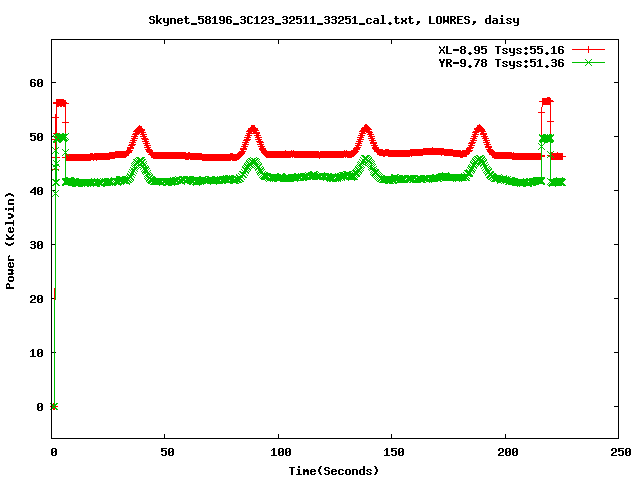Viewport: 640px width, 480px height.
Task: Click the x-axis tick label 250
Action: tap(620, 452)
